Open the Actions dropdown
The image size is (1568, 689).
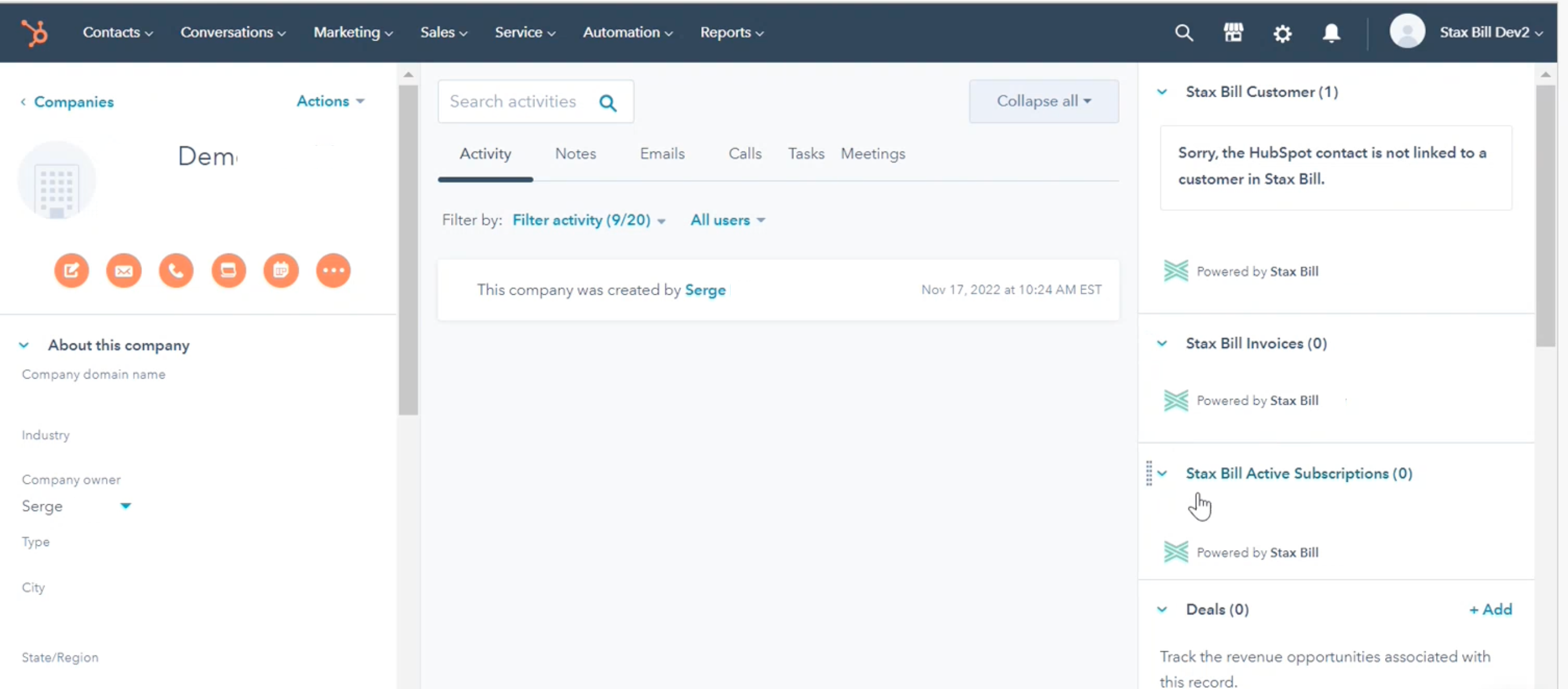(330, 101)
